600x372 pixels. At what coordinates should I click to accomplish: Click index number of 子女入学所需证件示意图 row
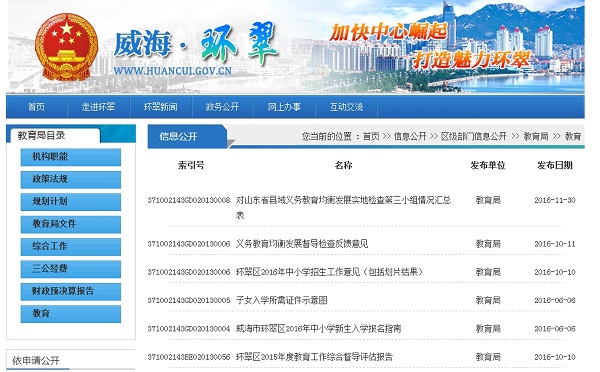tap(189, 300)
